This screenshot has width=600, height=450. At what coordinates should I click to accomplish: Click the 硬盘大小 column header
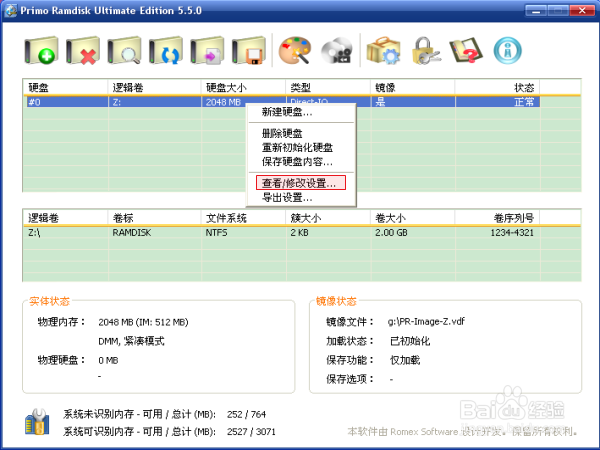[x=243, y=88]
